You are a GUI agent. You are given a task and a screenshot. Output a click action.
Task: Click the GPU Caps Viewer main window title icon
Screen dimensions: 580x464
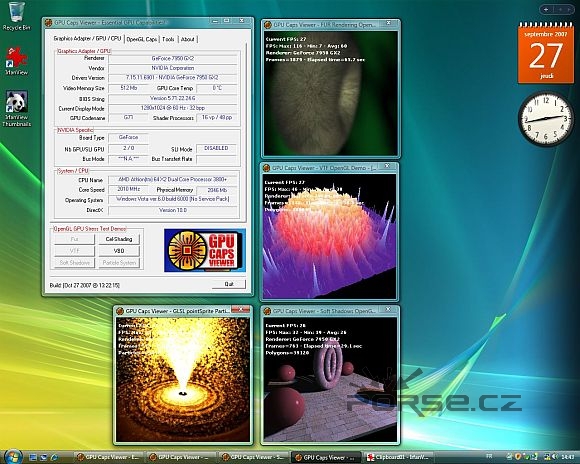[x=48, y=23]
